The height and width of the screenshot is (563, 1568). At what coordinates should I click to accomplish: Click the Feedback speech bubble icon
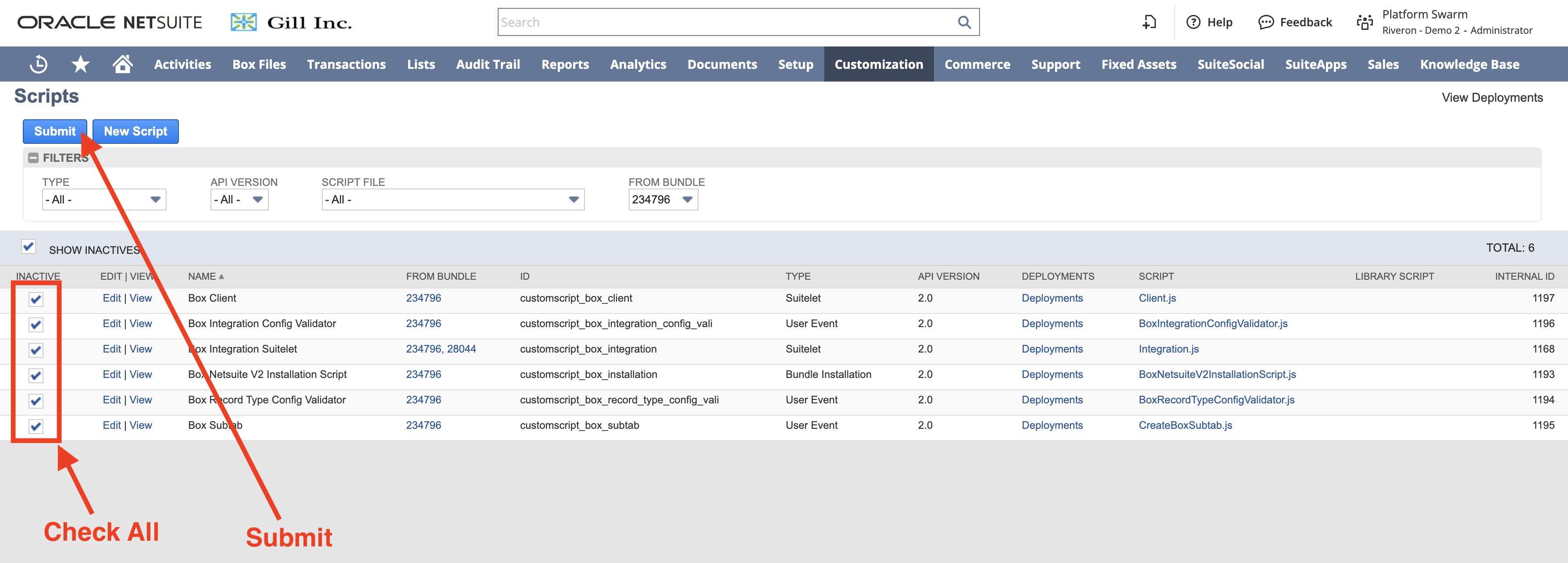pos(1265,22)
